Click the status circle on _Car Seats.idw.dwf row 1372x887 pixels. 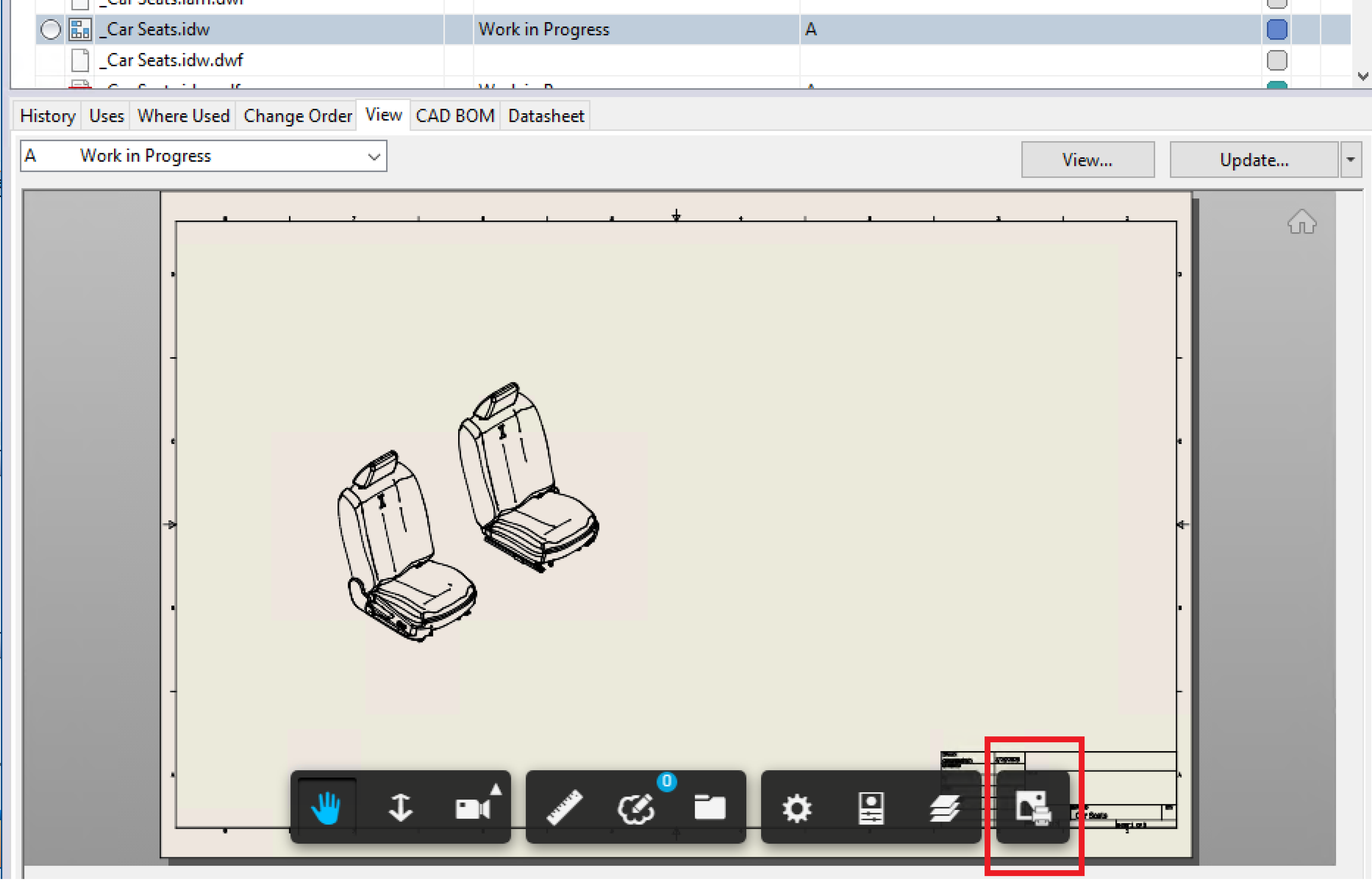(x=1277, y=60)
